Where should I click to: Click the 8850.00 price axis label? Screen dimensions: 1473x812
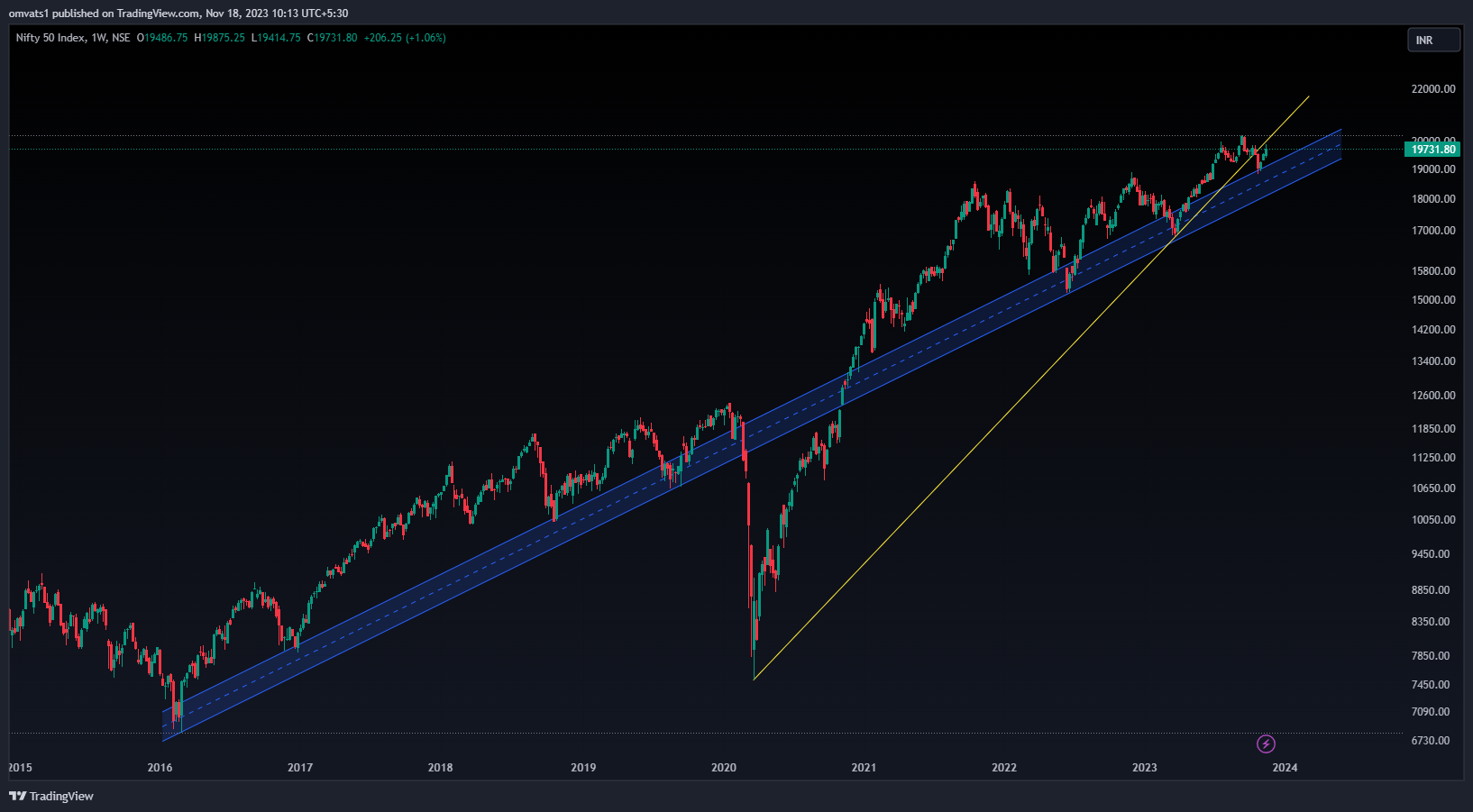point(1431,589)
